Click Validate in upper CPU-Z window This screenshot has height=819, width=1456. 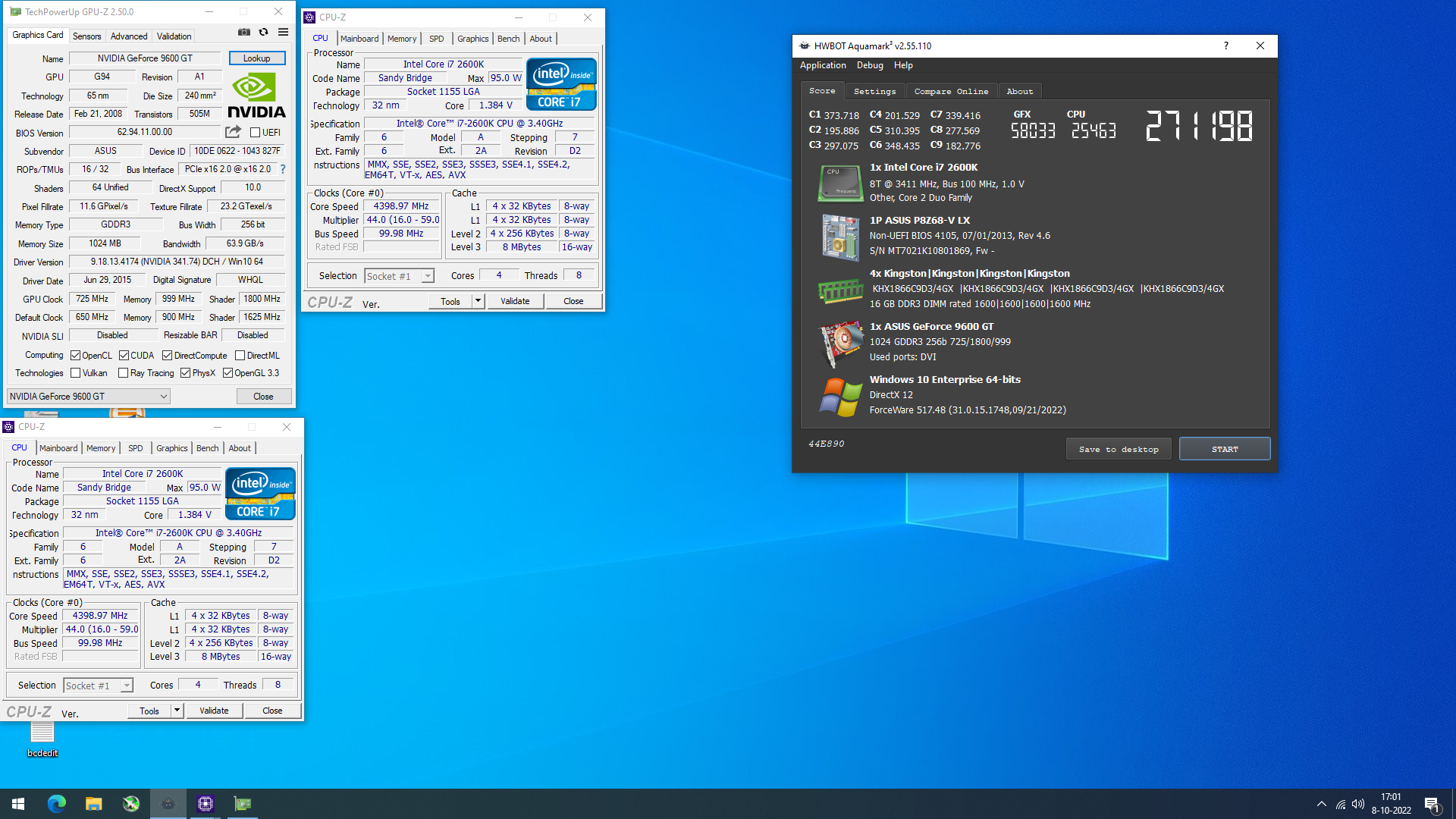point(515,301)
